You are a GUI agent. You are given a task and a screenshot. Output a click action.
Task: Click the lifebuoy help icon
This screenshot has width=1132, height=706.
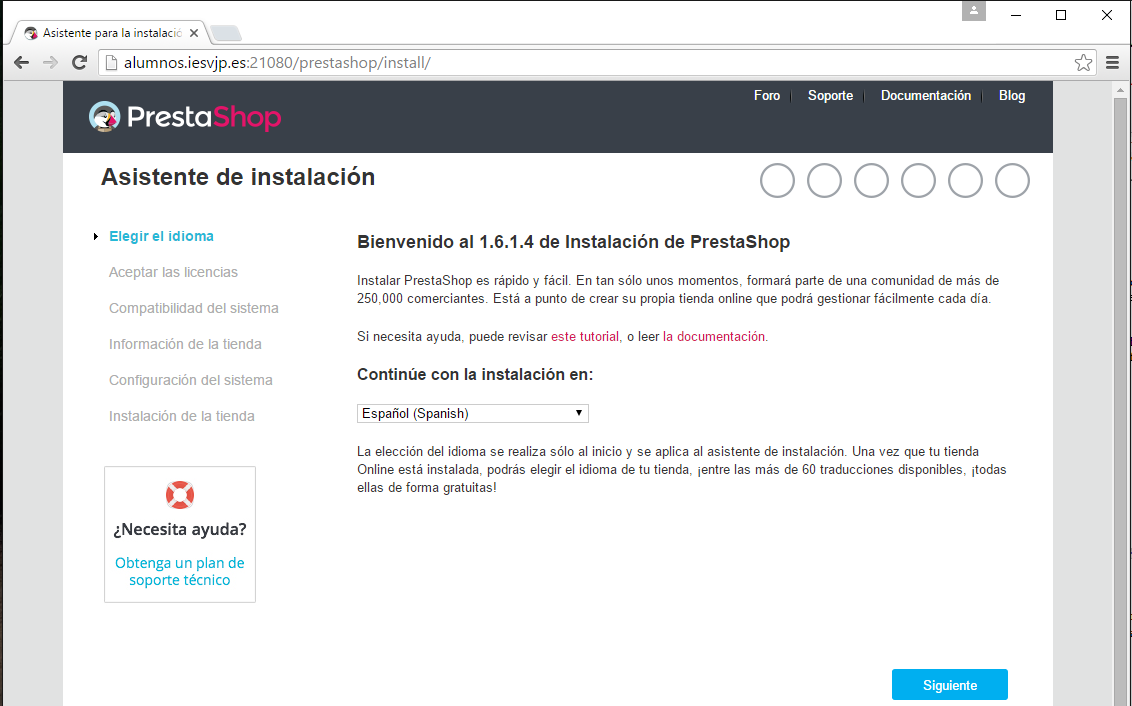180,494
